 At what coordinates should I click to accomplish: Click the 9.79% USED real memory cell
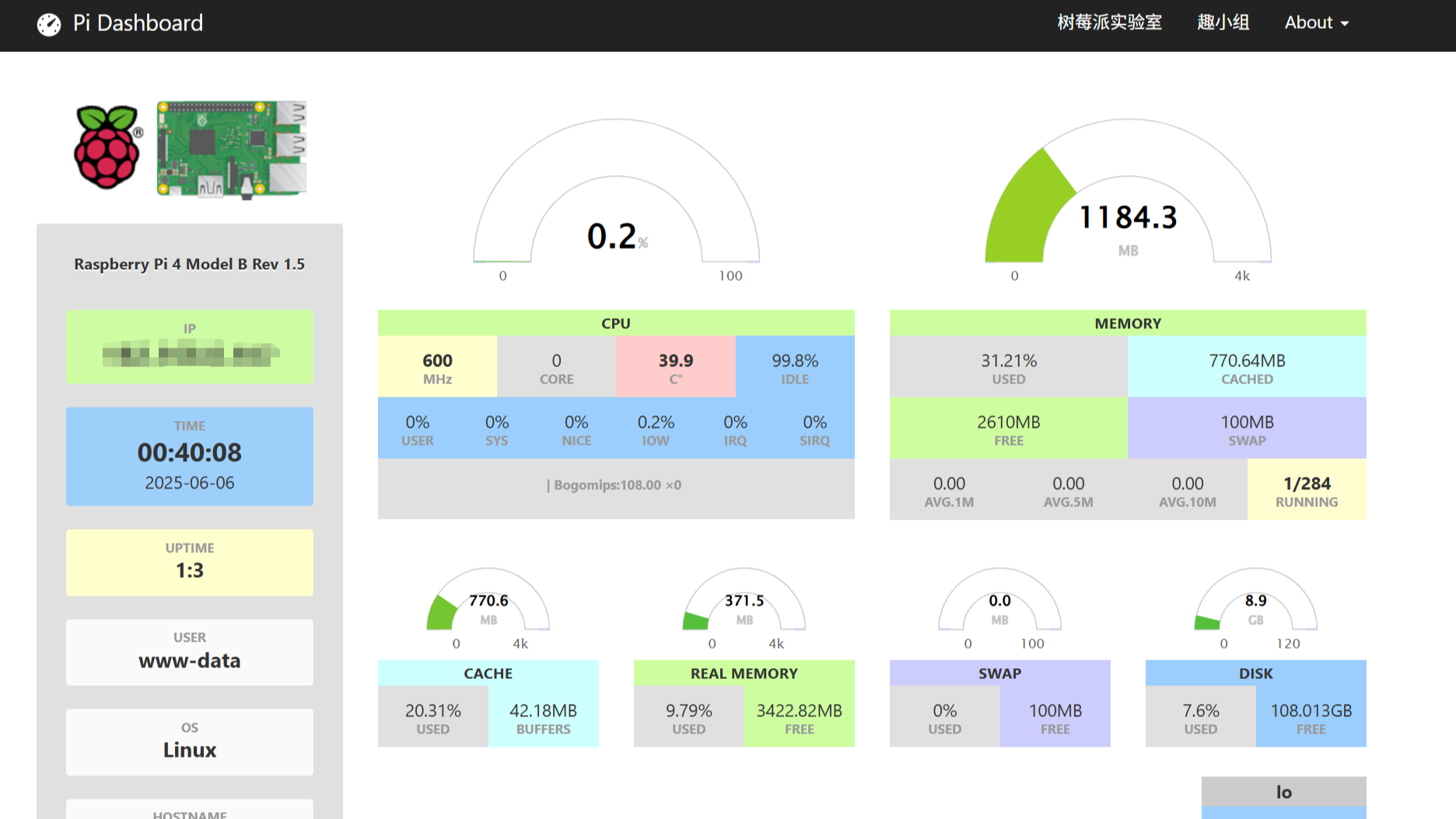(689, 717)
